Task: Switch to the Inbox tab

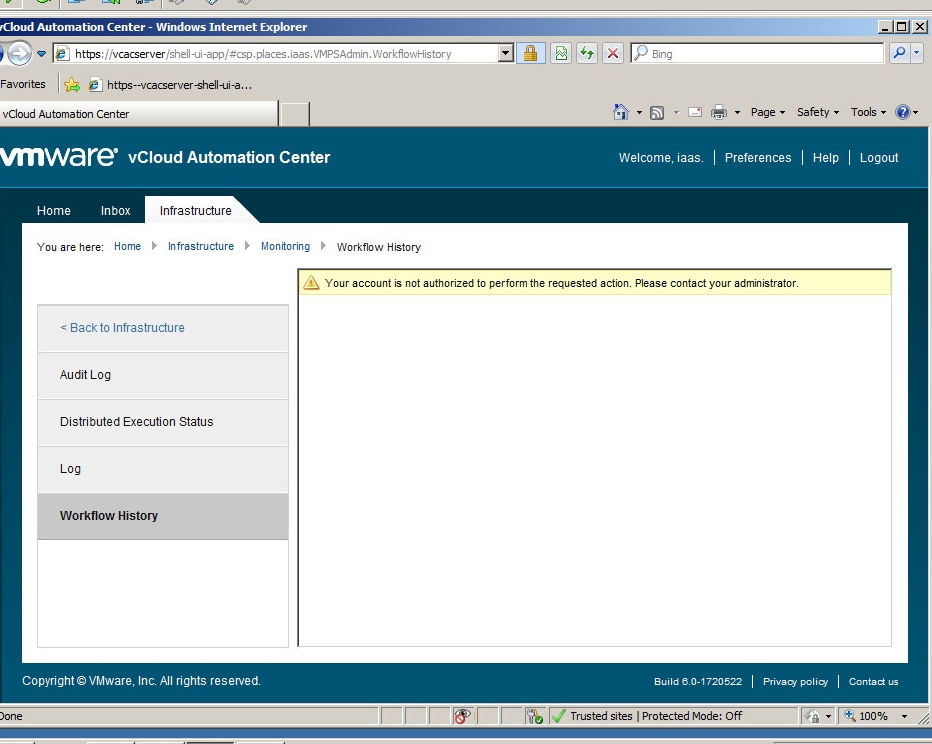Action: tap(115, 210)
